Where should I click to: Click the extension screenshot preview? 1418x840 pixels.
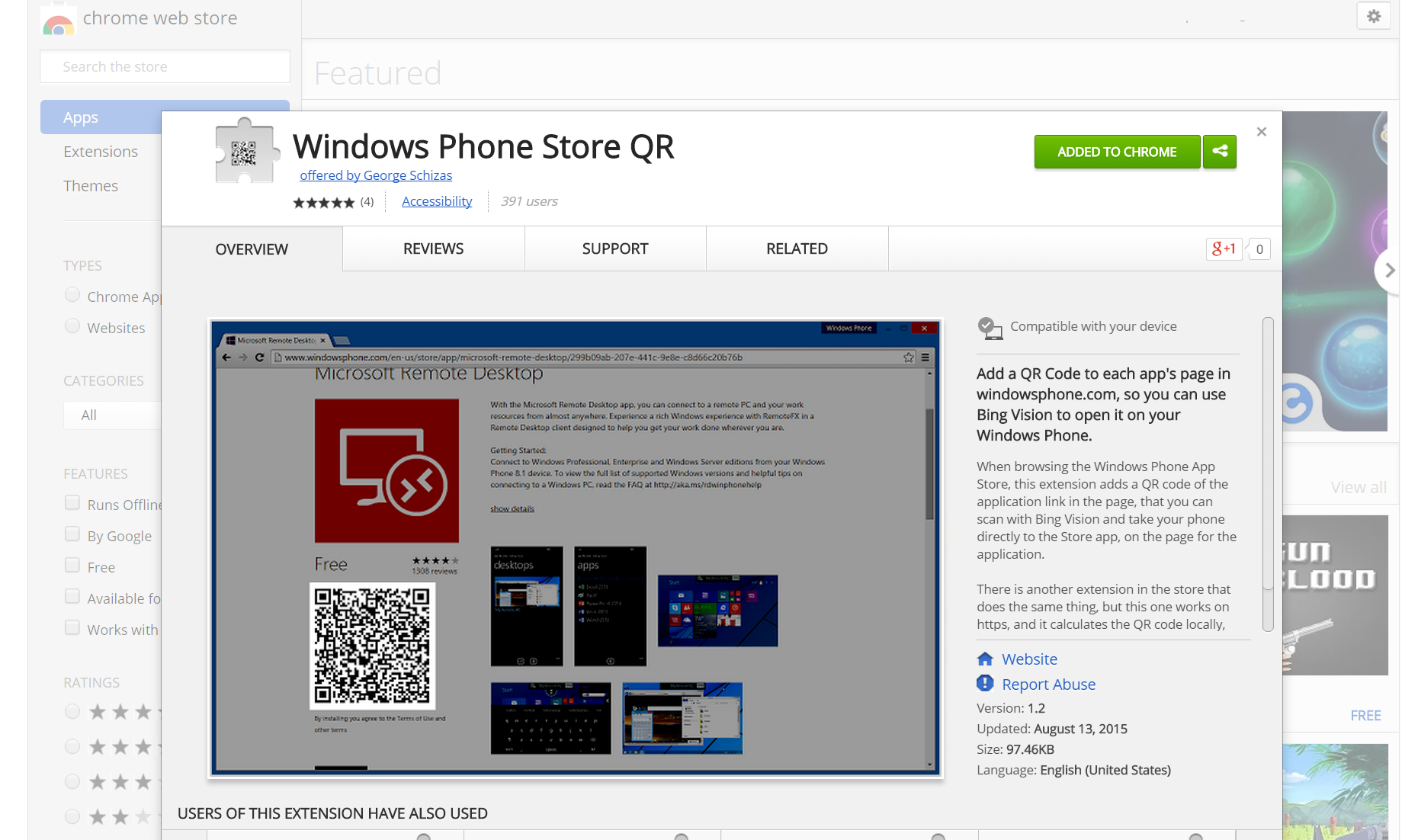pyautogui.click(x=576, y=548)
